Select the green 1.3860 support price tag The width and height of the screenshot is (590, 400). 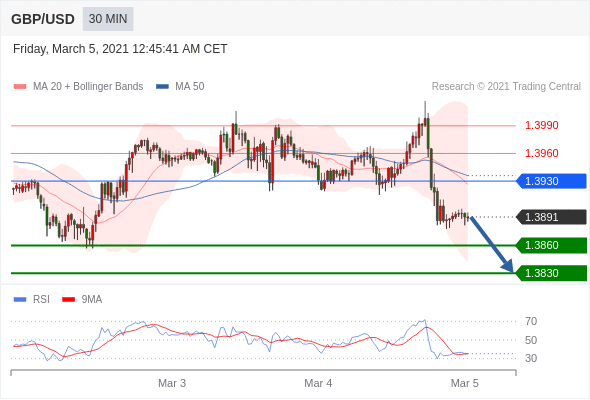click(552, 245)
